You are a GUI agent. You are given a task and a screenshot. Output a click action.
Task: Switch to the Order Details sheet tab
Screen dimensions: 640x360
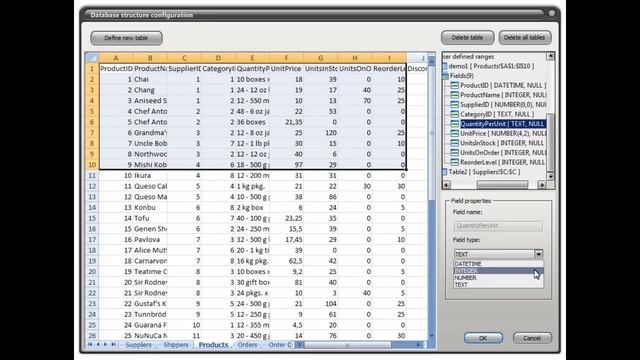[280, 345]
